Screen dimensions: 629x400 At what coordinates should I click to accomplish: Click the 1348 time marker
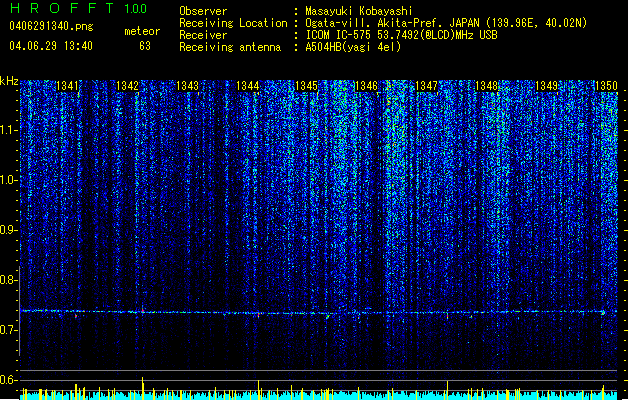(x=486, y=86)
